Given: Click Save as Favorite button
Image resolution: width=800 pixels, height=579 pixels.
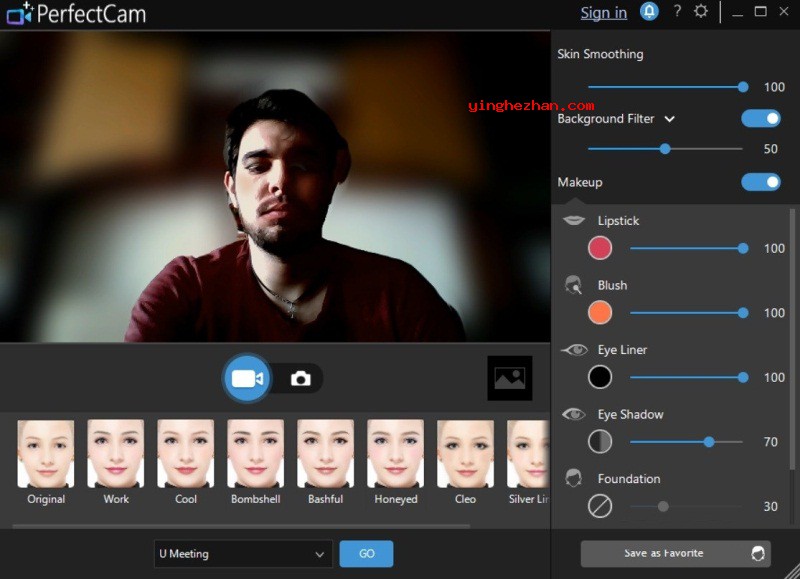Looking at the screenshot, I should click(x=676, y=553).
